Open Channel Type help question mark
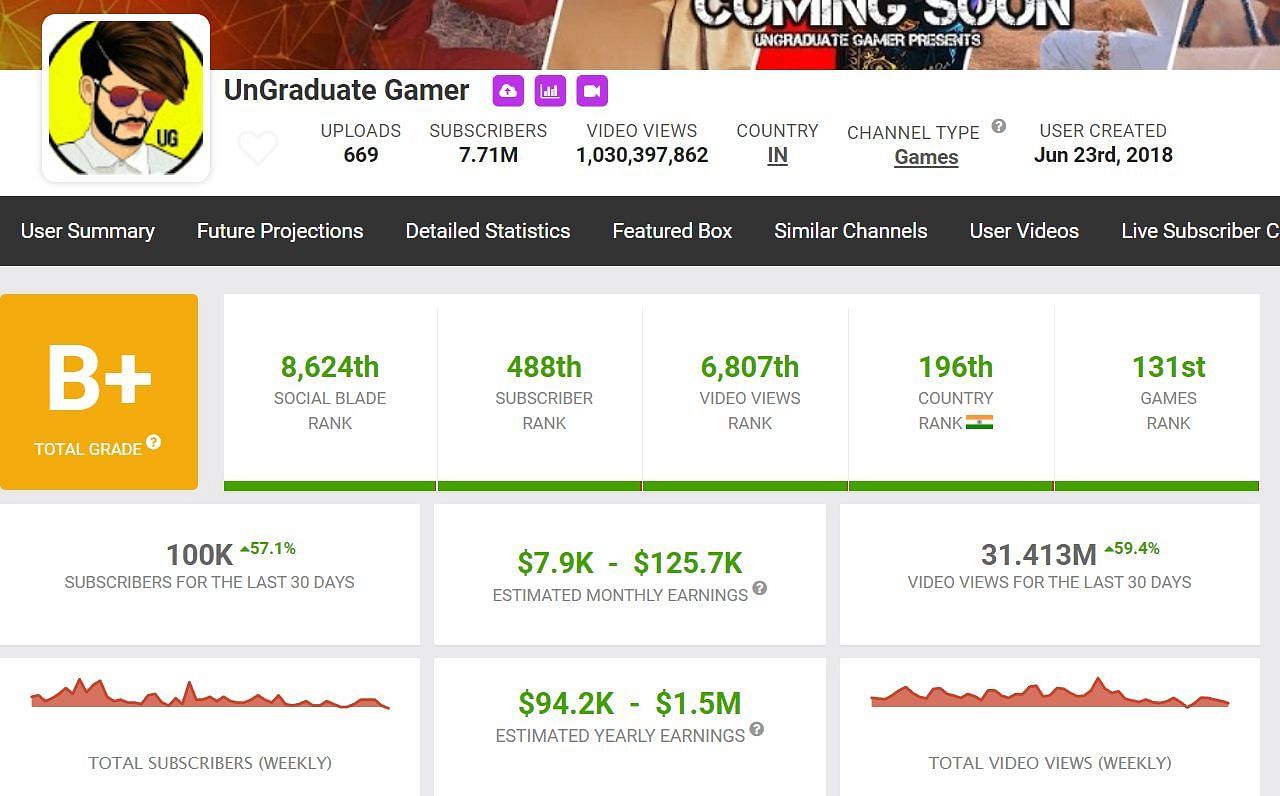Image resolution: width=1280 pixels, height=796 pixels. [x=998, y=126]
